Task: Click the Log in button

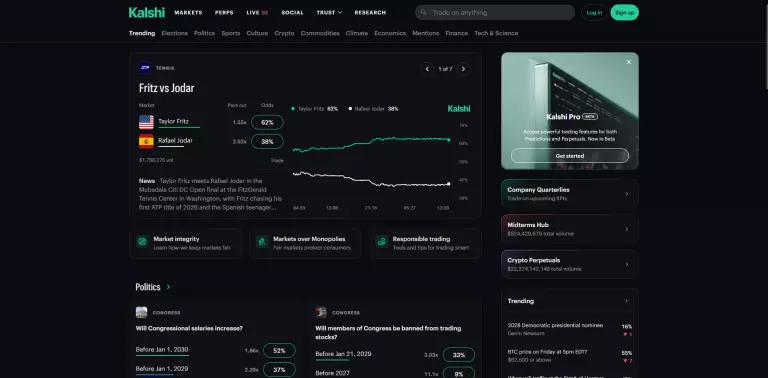Action: point(594,13)
